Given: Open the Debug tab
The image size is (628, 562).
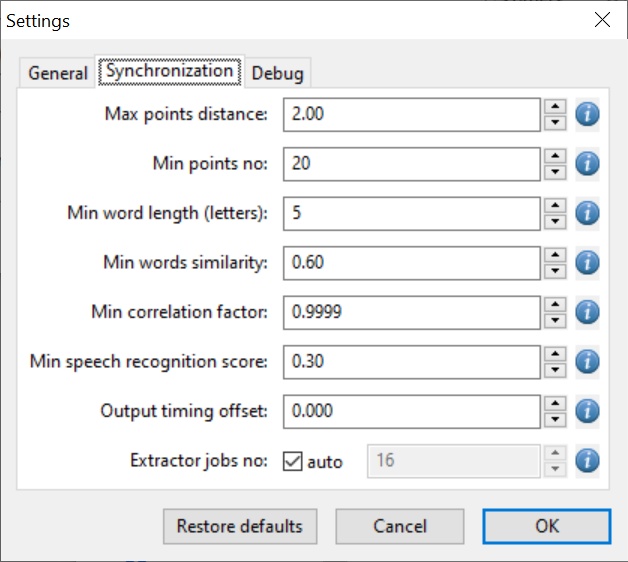Looking at the screenshot, I should coord(277,73).
